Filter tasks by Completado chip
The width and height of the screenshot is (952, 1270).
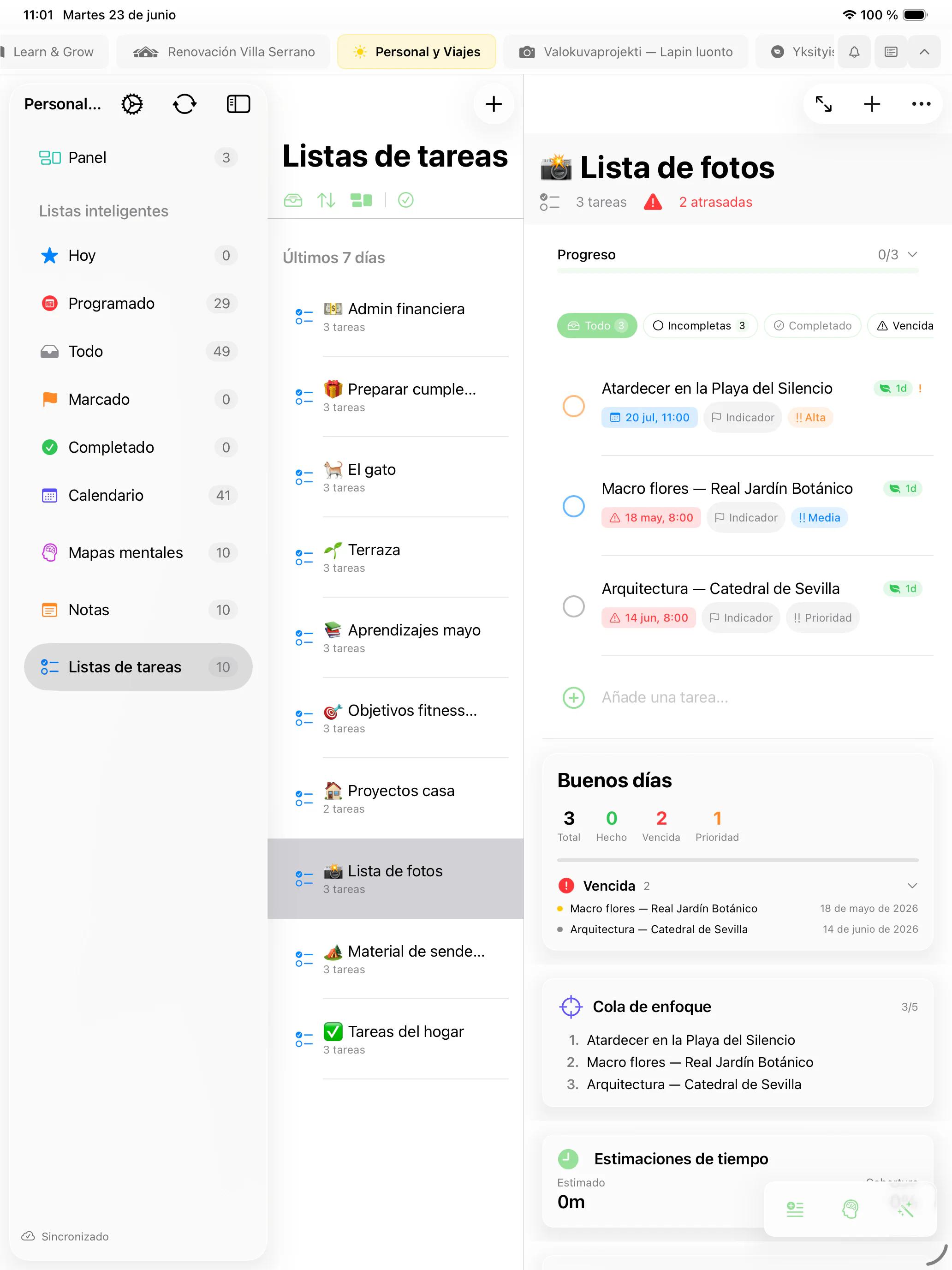point(812,325)
